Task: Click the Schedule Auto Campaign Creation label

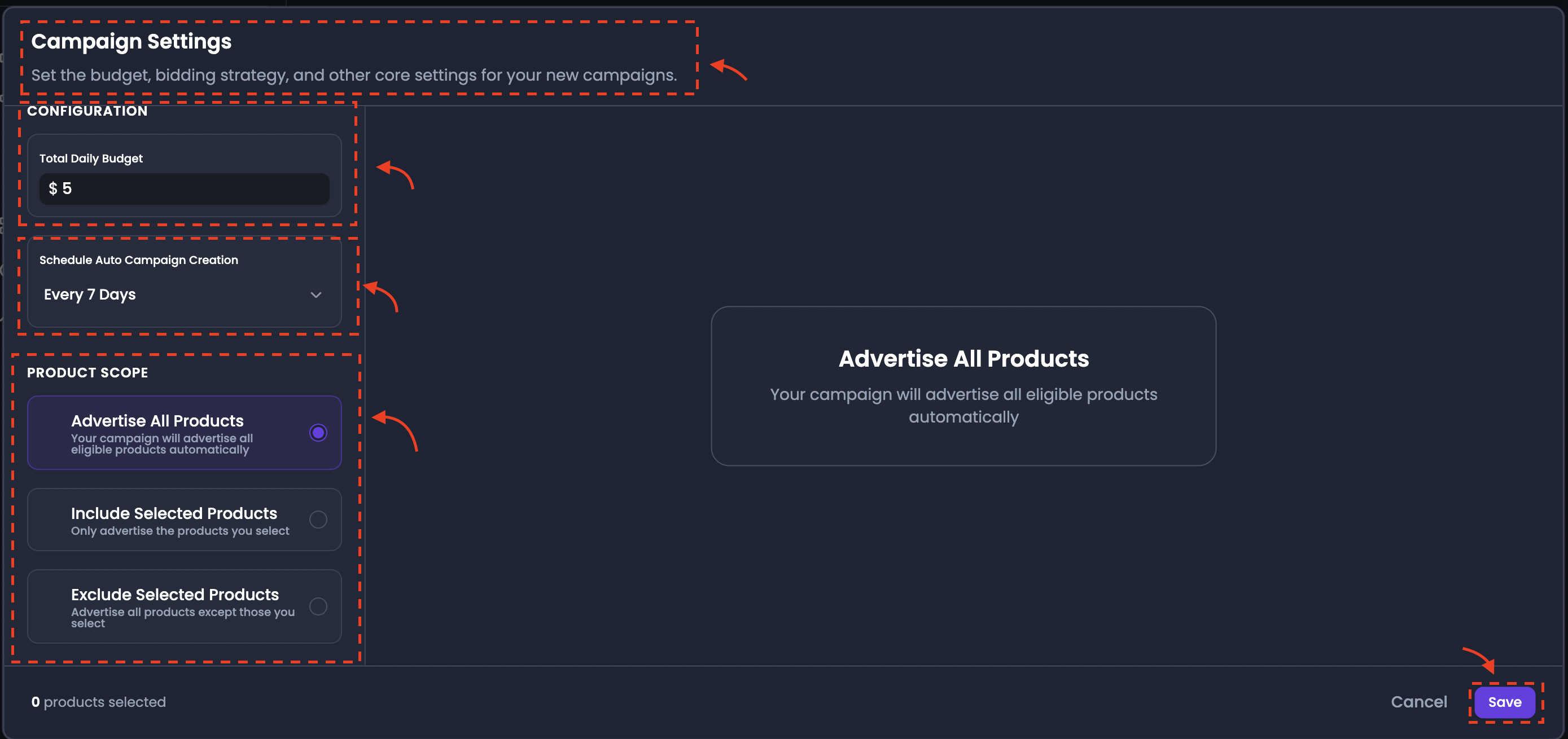Action: coord(139,260)
